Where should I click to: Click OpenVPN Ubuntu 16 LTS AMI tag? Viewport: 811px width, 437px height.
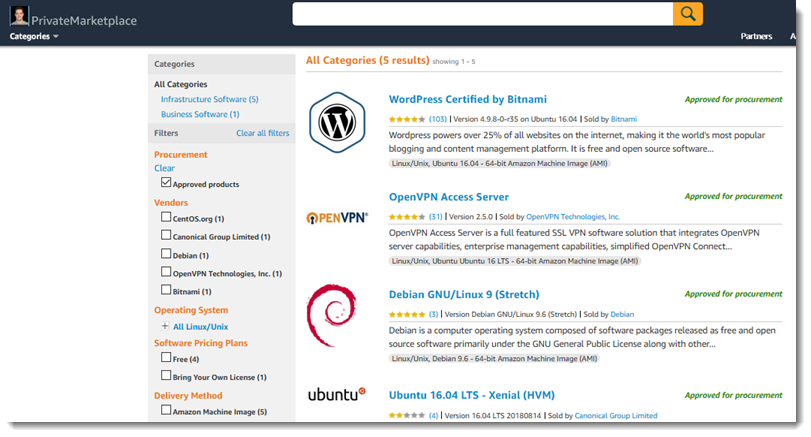(x=515, y=261)
